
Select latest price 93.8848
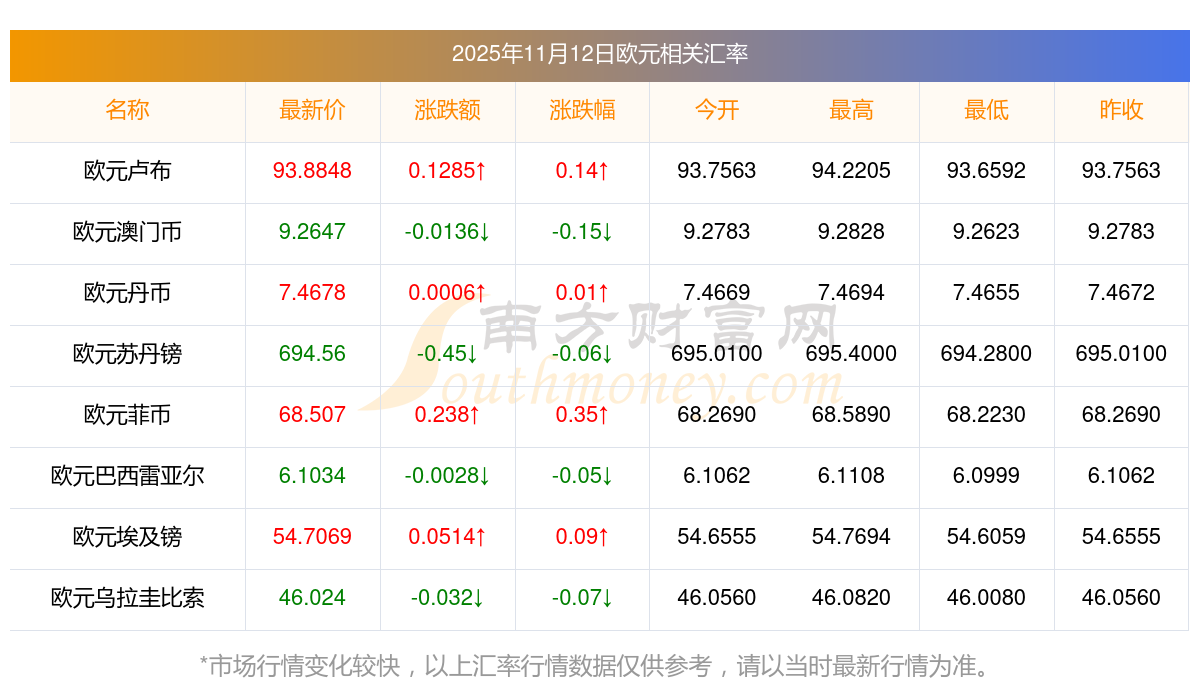[x=312, y=171]
